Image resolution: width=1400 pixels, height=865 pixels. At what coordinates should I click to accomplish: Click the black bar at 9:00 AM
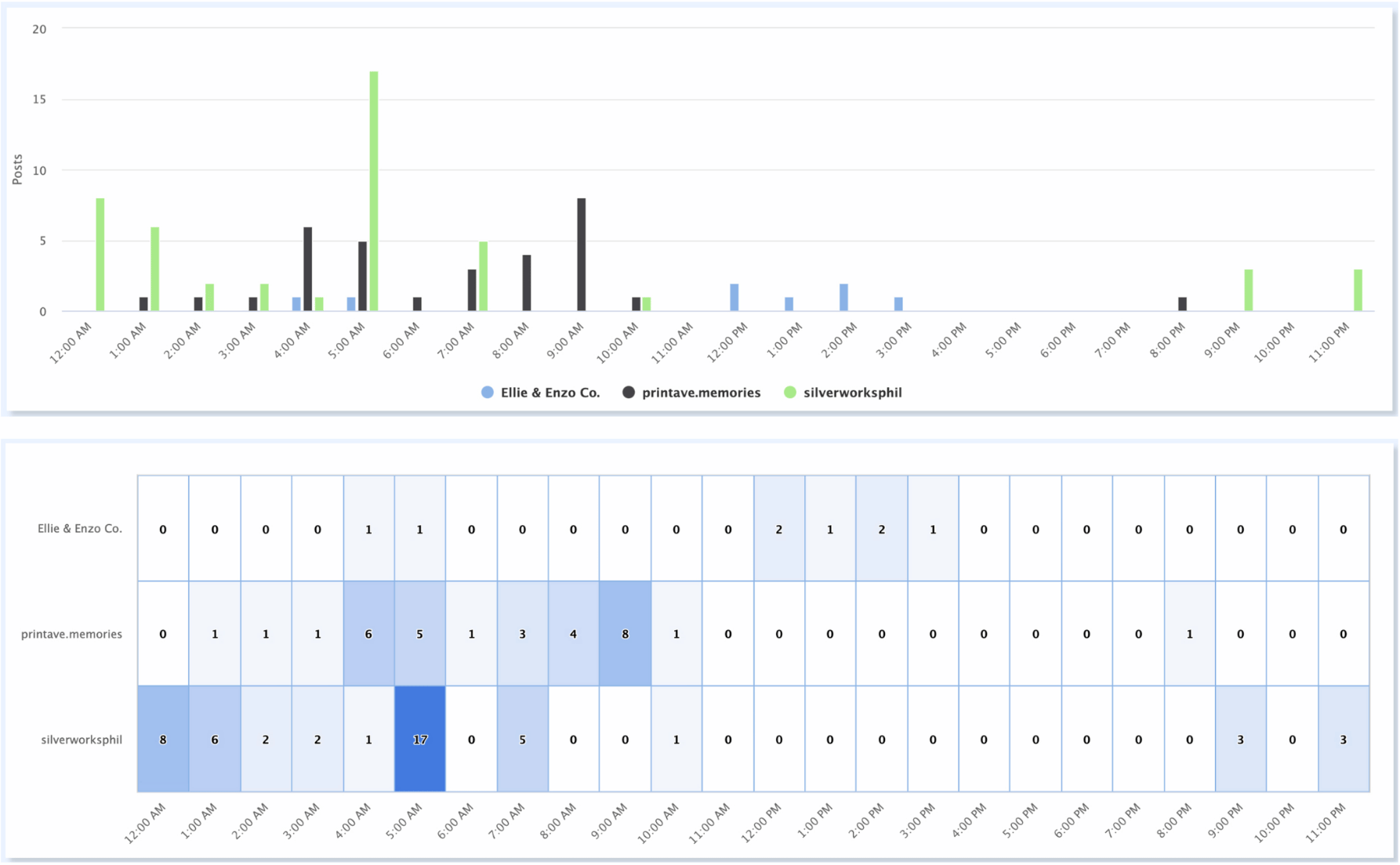coord(582,255)
